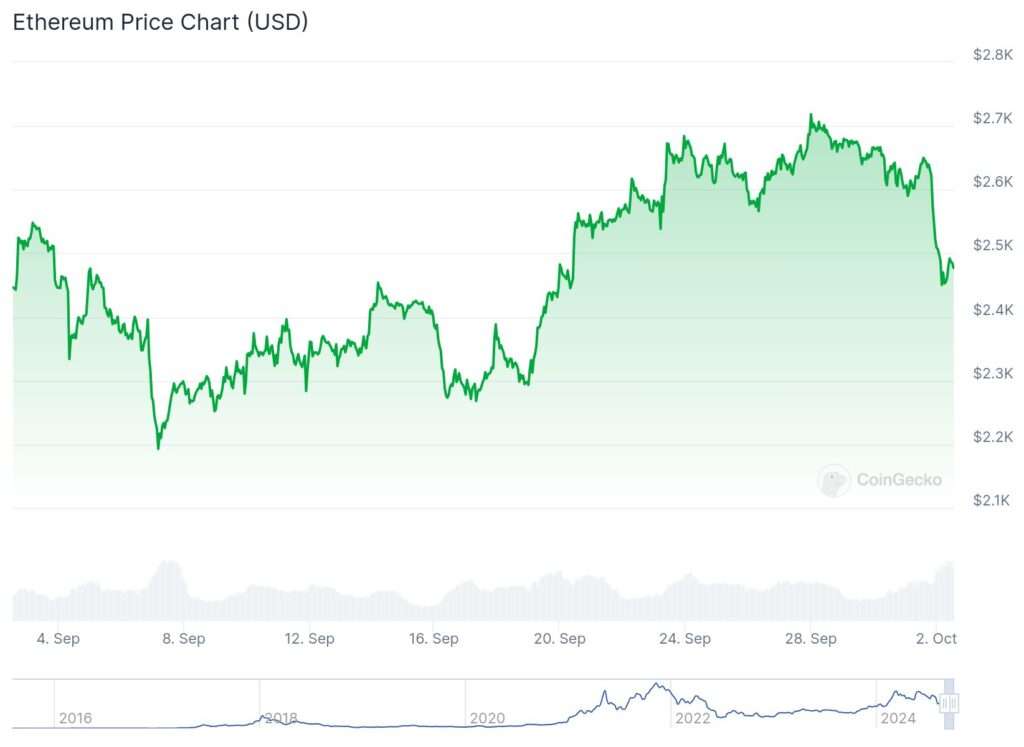Click 2018 on the navigator timeline
The image size is (1024, 747).
(x=280, y=718)
